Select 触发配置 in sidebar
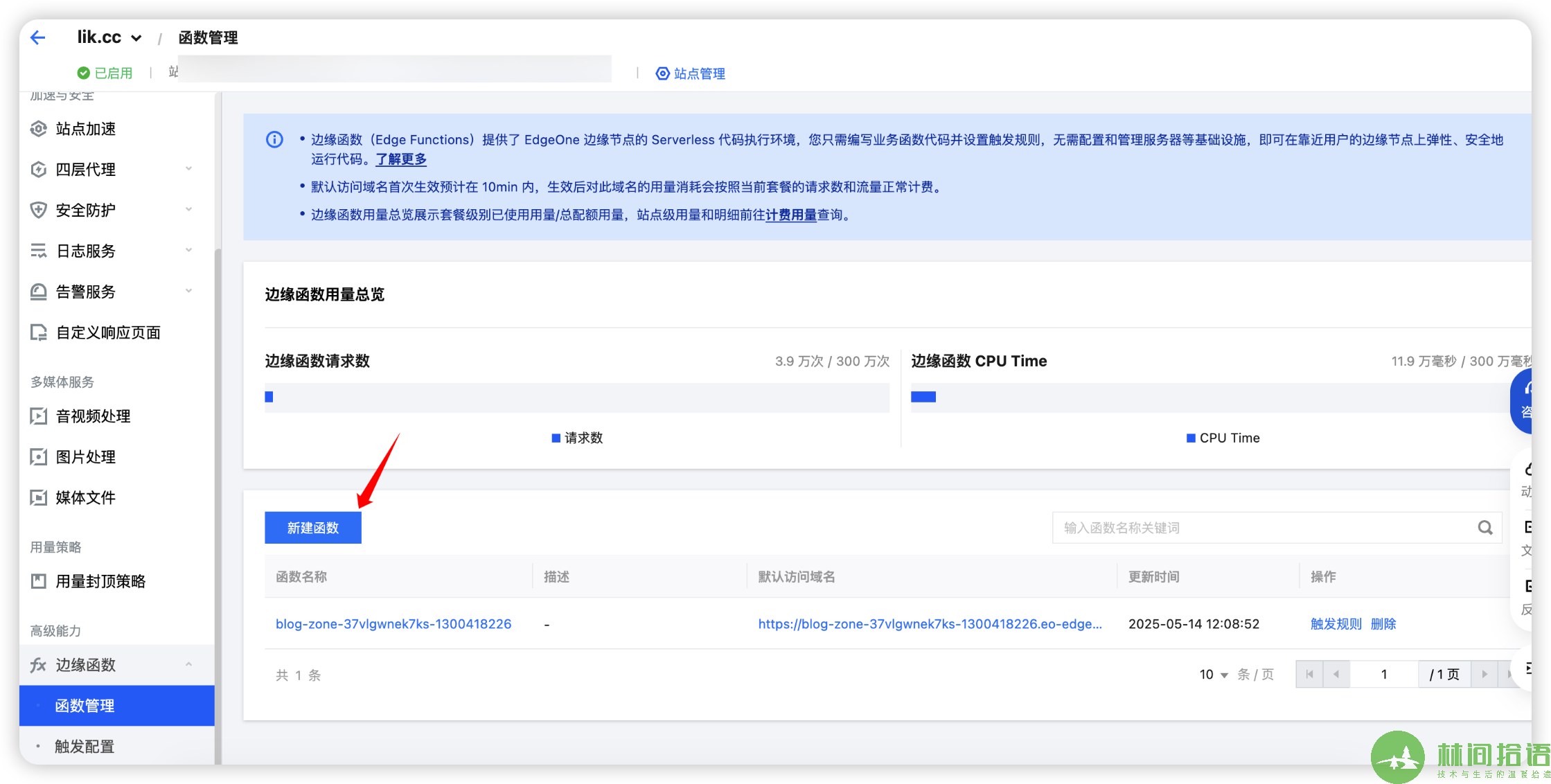The width and height of the screenshot is (1551, 784). (x=85, y=747)
